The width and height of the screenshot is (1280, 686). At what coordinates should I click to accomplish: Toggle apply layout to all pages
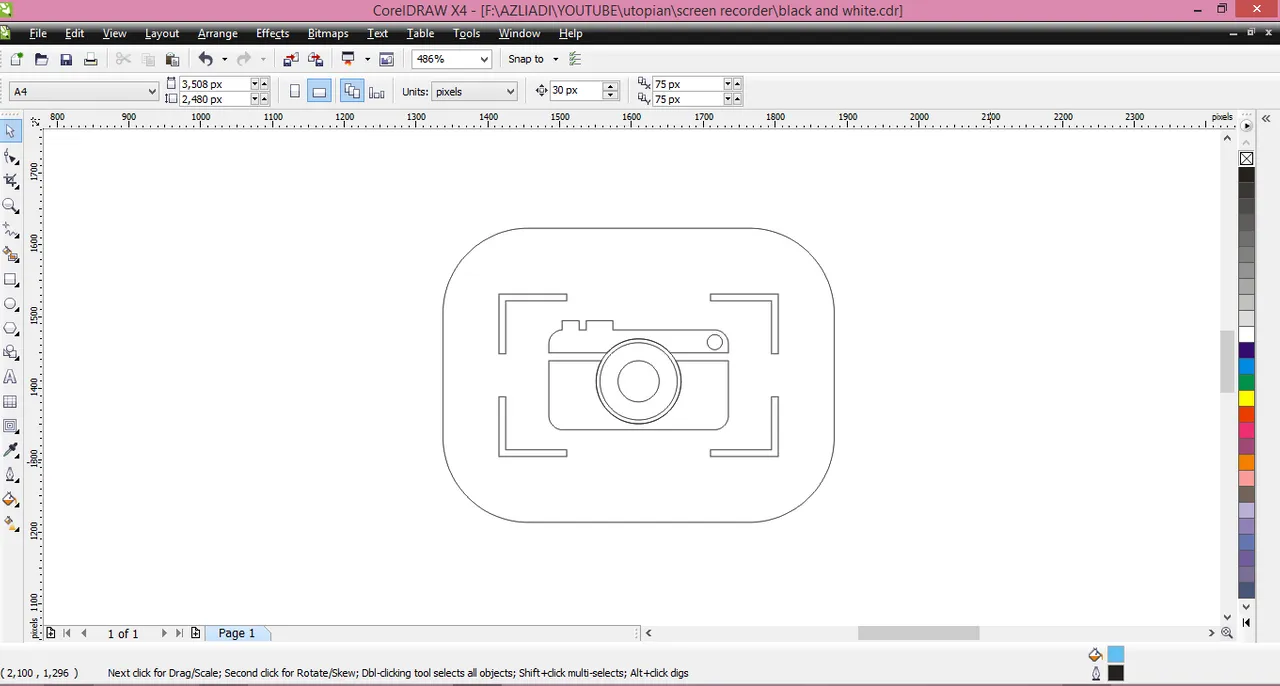[352, 91]
